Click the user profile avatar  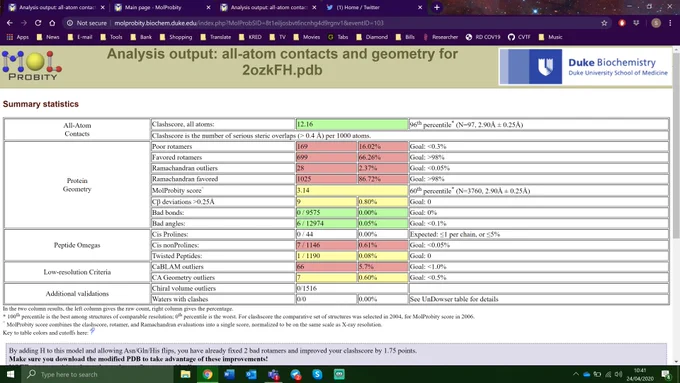click(656, 23)
